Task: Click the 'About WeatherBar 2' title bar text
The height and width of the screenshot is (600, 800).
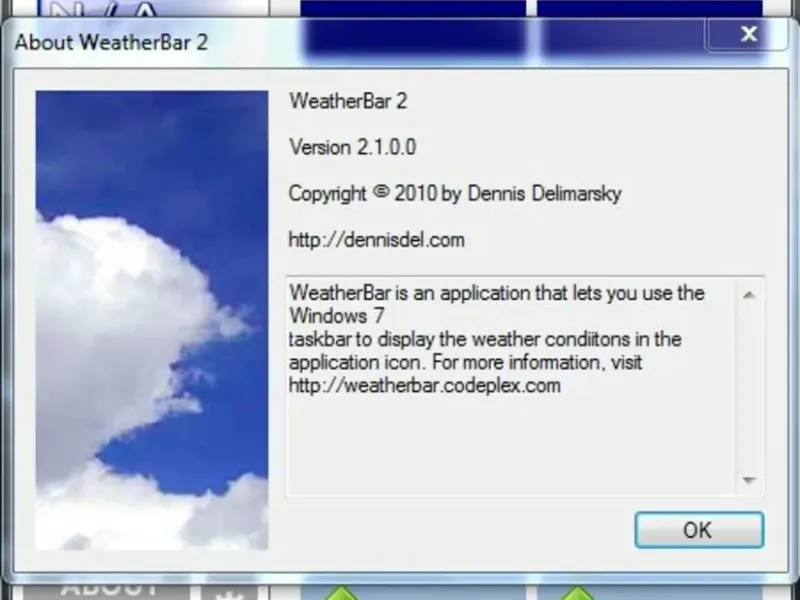Action: (x=111, y=42)
